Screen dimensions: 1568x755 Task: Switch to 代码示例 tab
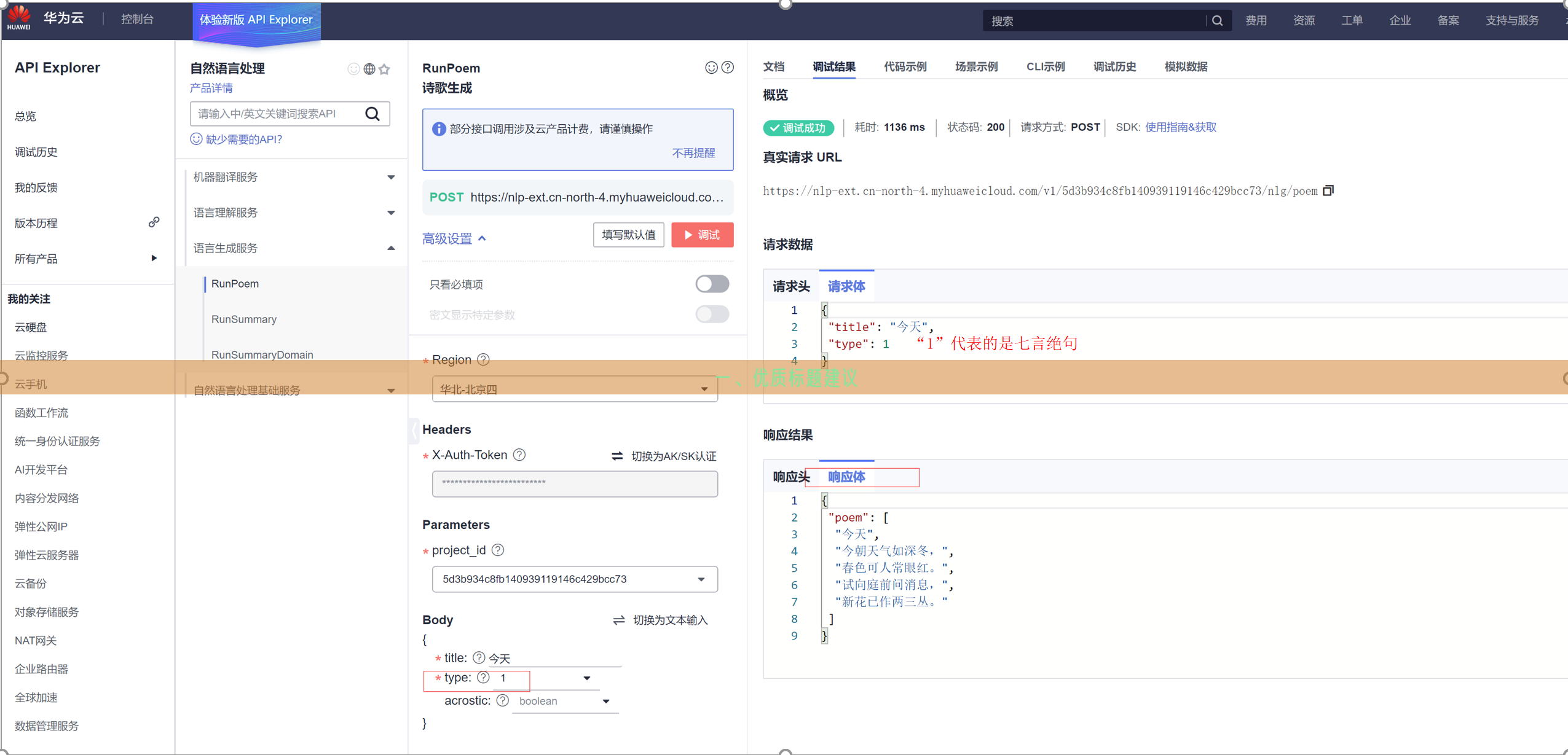tap(905, 66)
